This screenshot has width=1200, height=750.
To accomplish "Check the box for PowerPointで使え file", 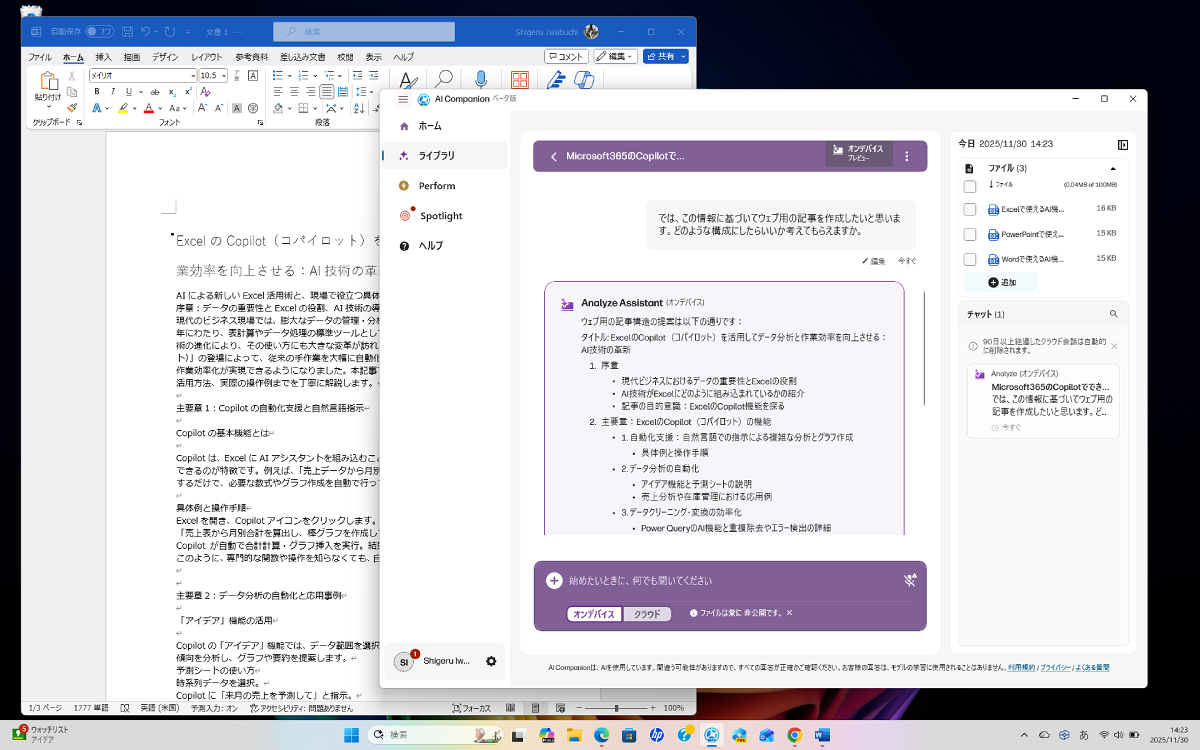I will 969,234.
